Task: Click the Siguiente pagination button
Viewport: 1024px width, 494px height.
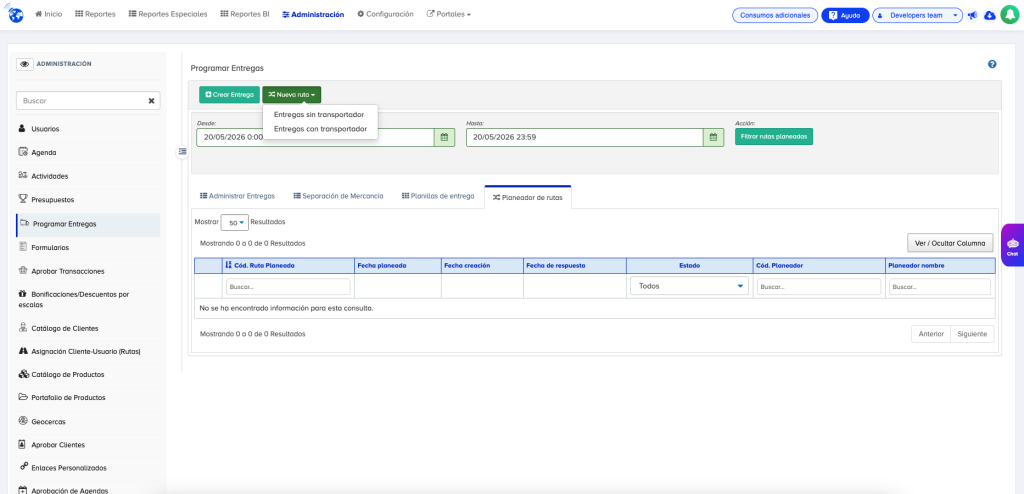Action: tap(972, 334)
